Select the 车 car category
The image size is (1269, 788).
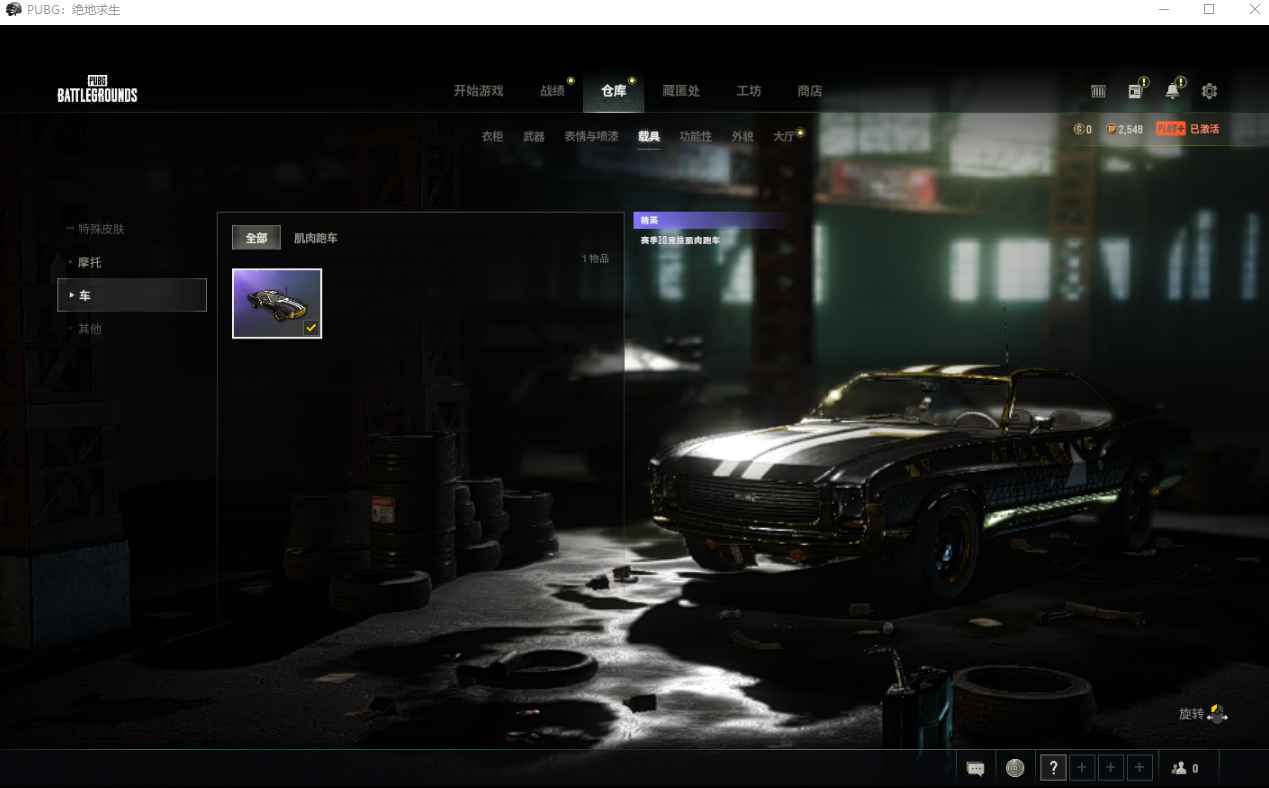(132, 295)
